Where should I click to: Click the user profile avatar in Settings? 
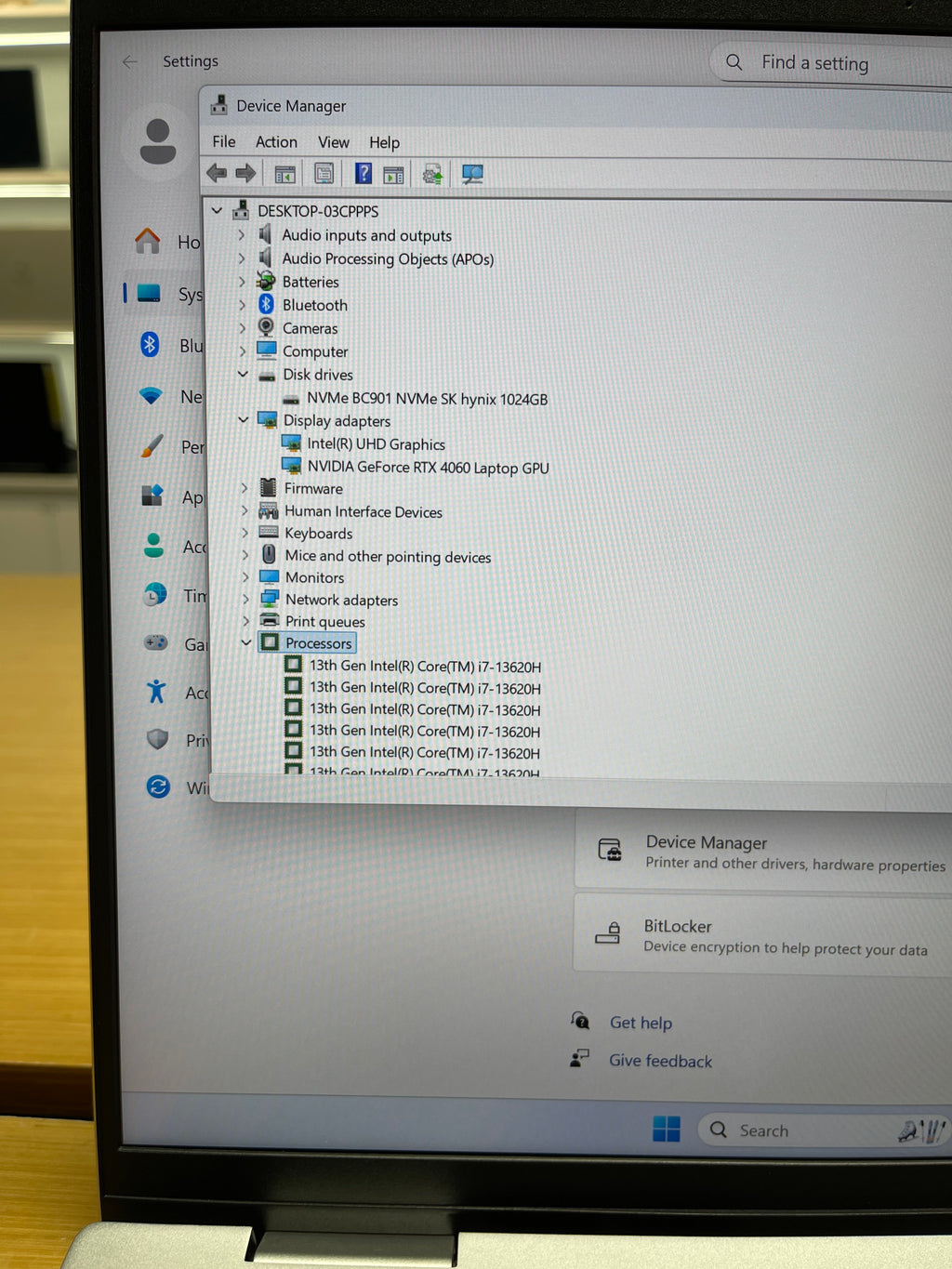click(x=158, y=141)
